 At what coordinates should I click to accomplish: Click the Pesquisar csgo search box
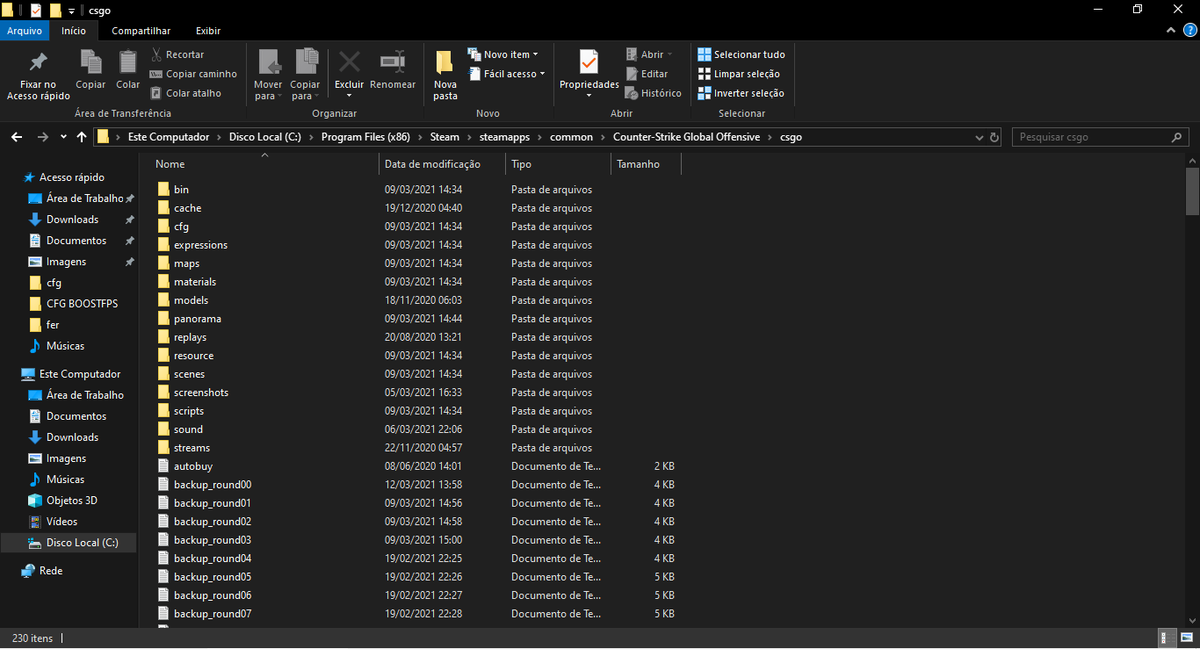coord(1101,137)
